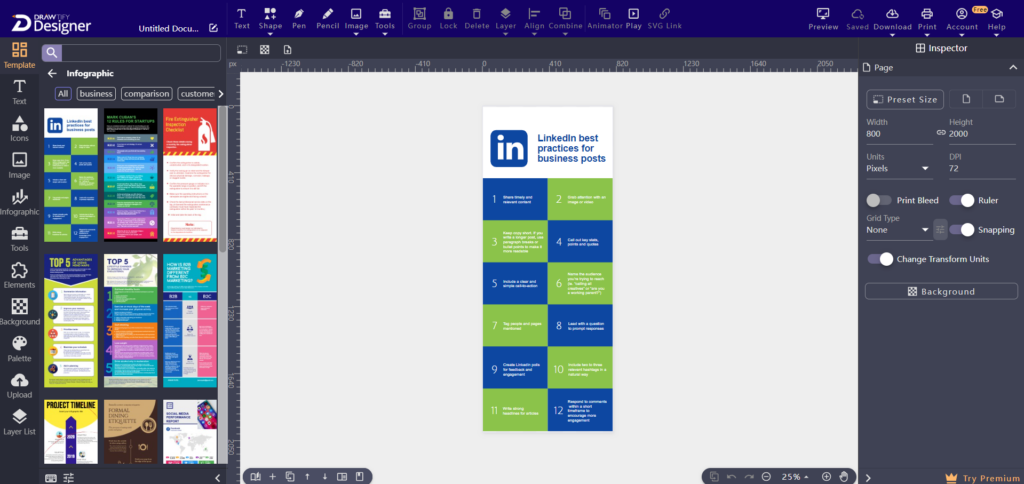
Task: Choose the Project Timeline template thumbnail
Action: pyautogui.click(x=71, y=432)
